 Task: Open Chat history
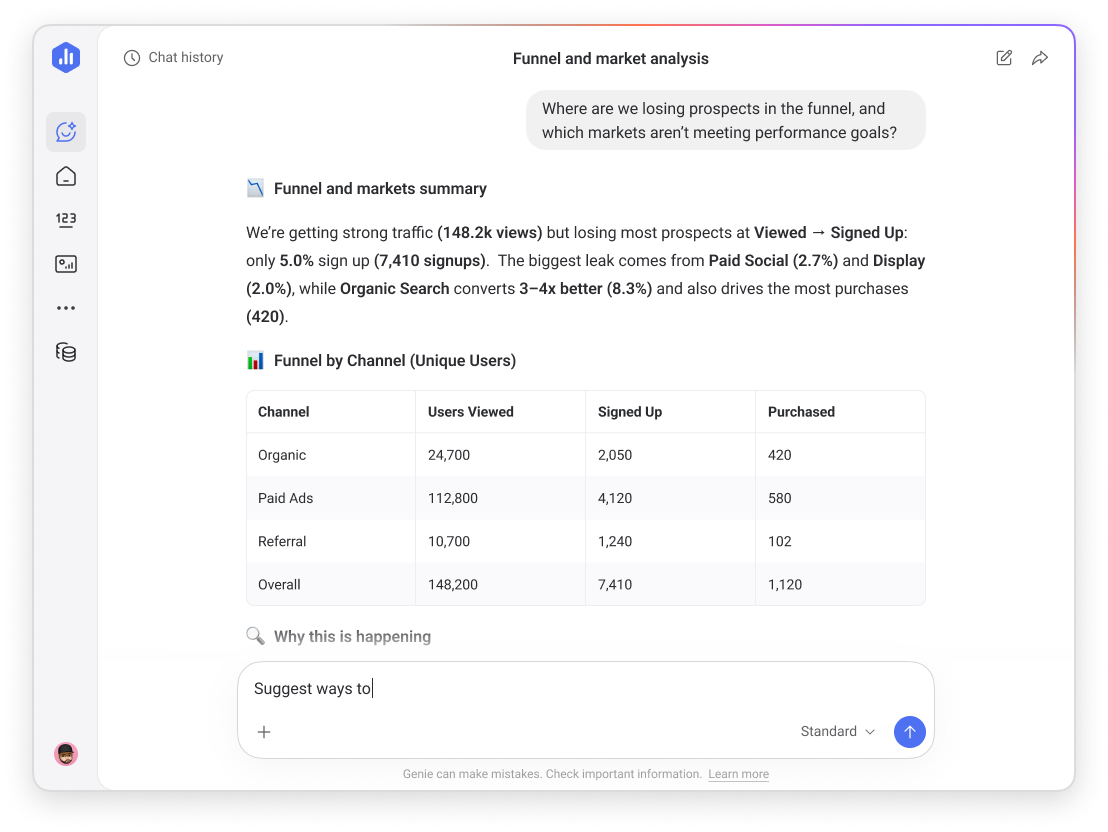tap(173, 57)
